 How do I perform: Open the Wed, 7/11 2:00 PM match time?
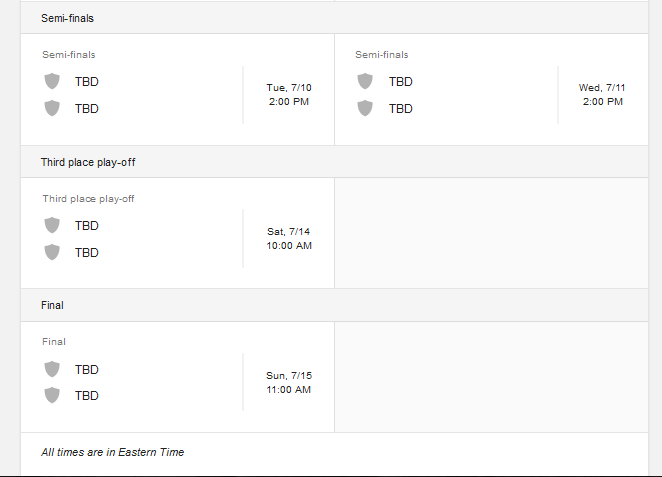[604, 95]
